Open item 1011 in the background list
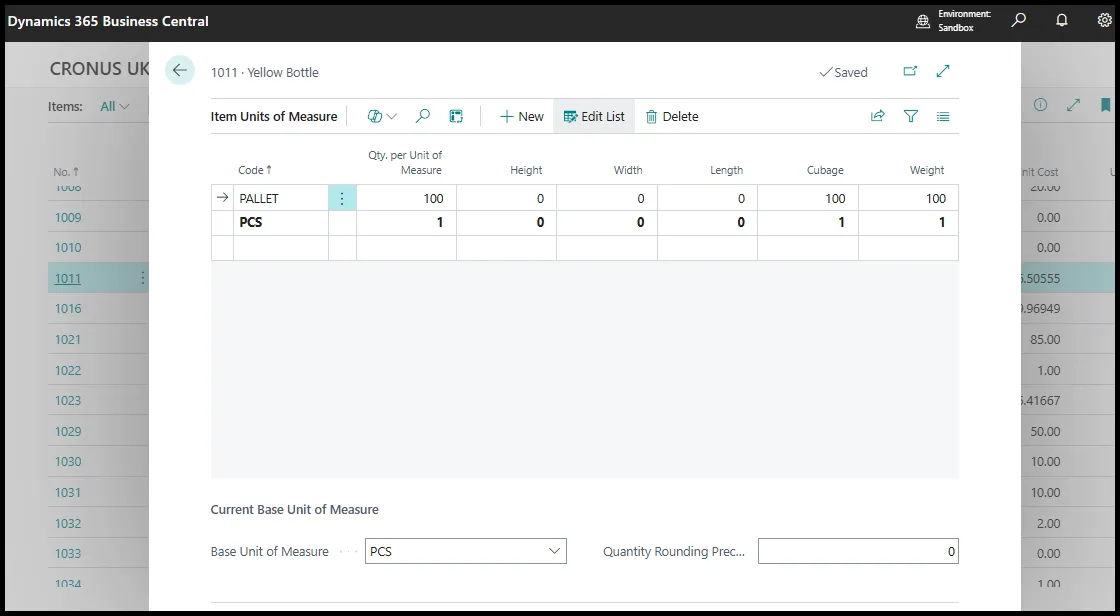Image resolution: width=1120 pixels, height=616 pixels. point(68,278)
